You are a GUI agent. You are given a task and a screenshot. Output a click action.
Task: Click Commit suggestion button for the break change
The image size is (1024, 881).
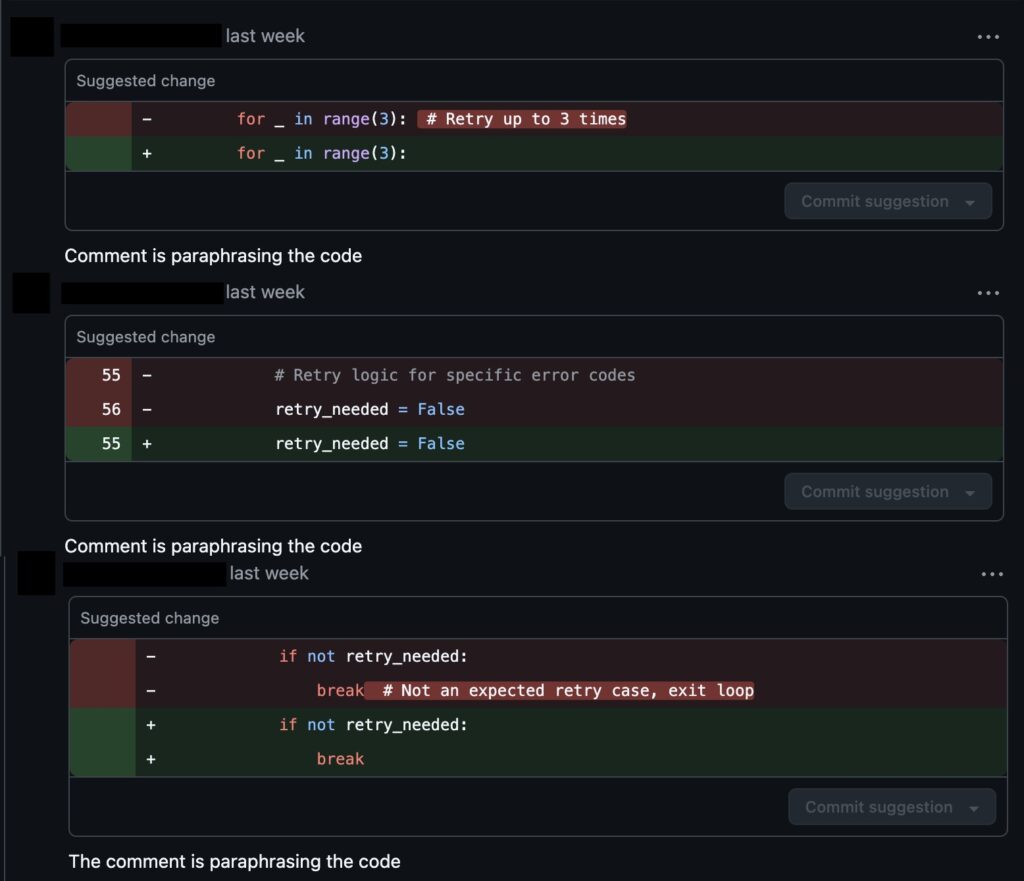[878, 807]
